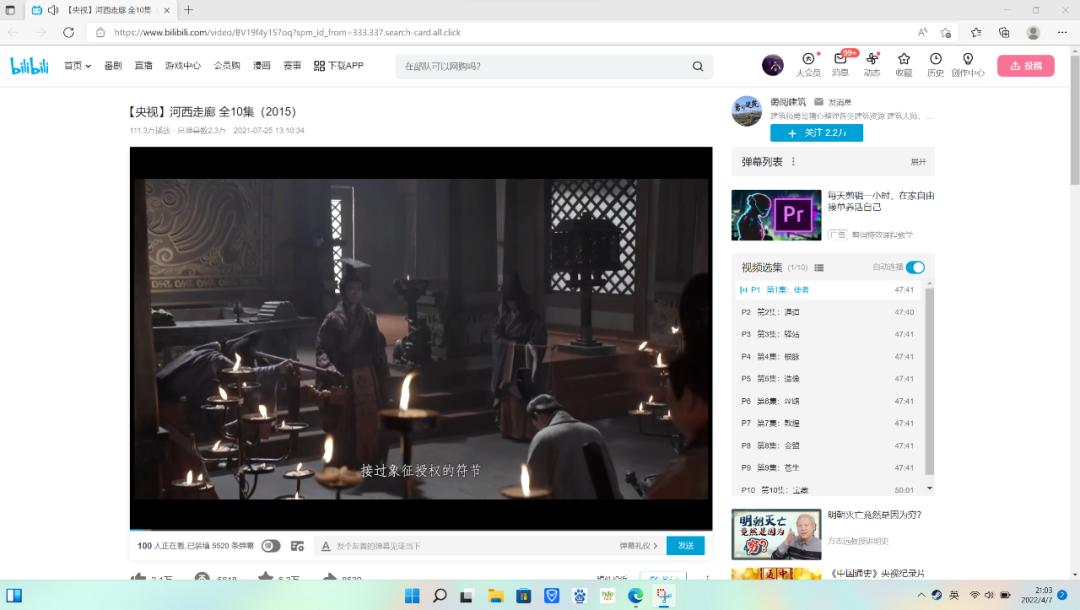Viewport: 1080px width, 610px height.
Task: Go to 直播 in the top navigation
Action: pos(143,66)
